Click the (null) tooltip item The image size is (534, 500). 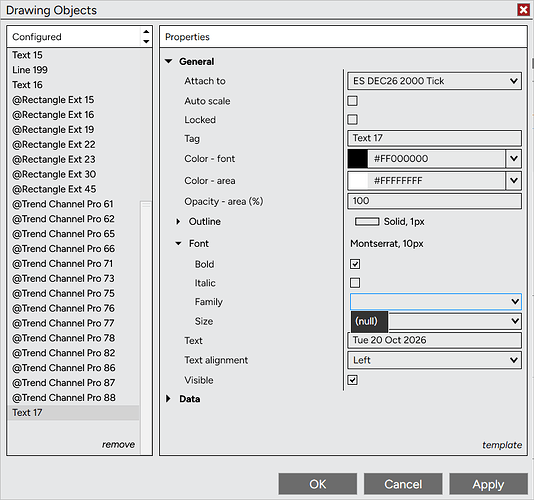click(369, 321)
